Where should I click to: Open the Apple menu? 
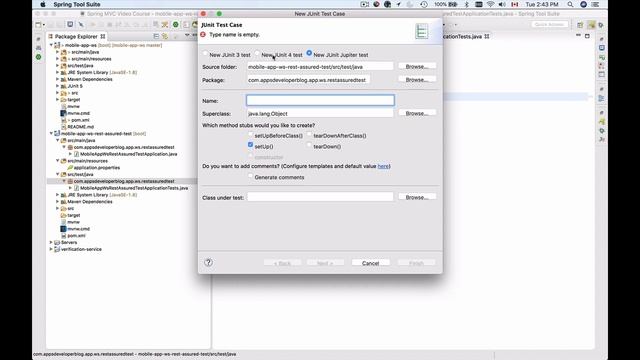point(42,4)
